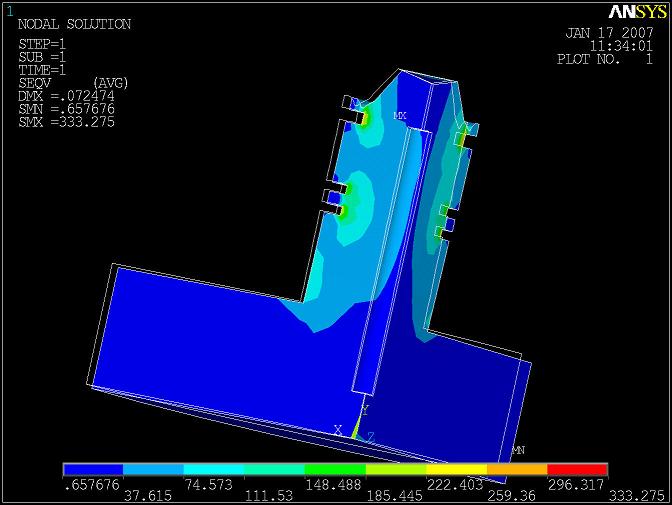
Task: Click the '(AVG)' label
Action: (111, 83)
